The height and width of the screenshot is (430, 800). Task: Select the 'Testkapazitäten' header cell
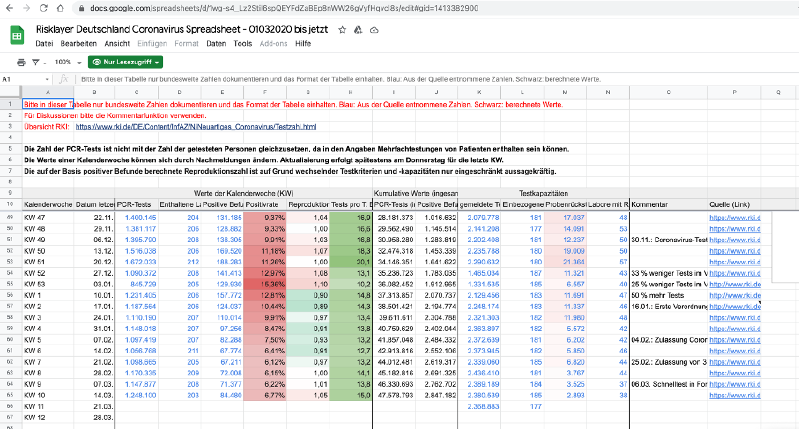coord(543,193)
